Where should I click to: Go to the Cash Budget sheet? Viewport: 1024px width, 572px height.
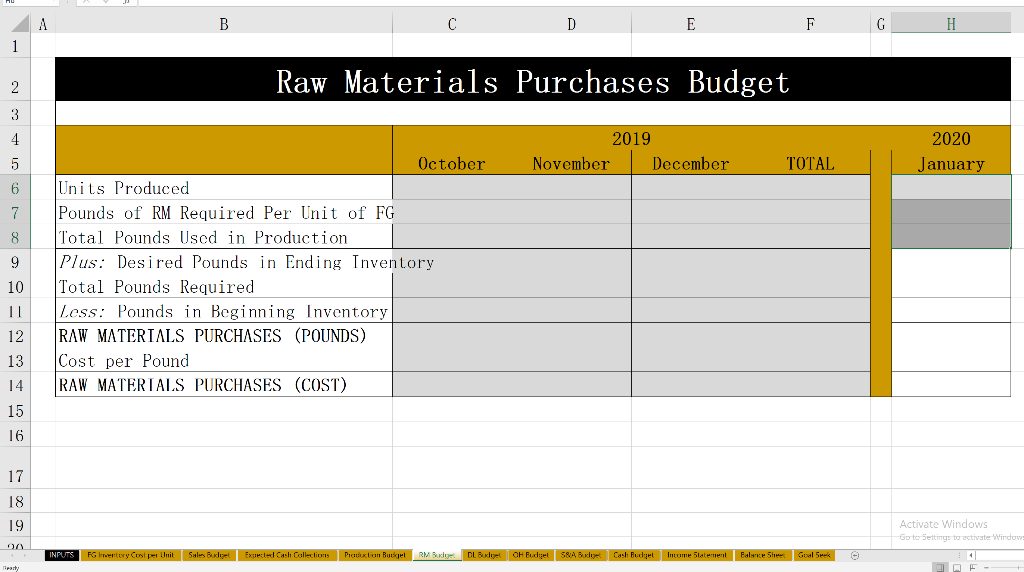633,555
